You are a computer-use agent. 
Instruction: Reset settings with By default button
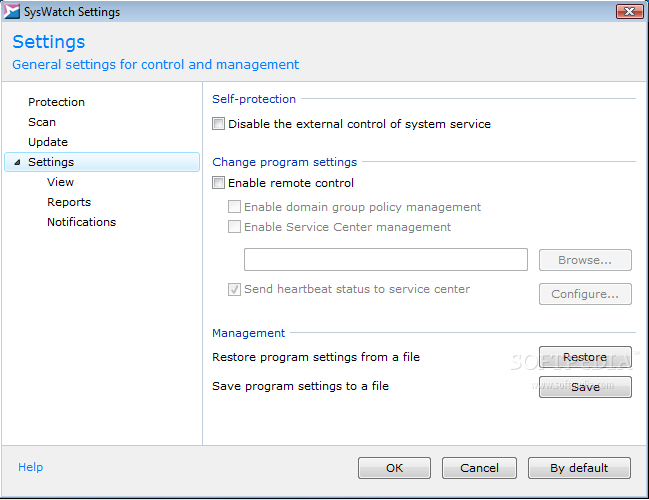pyautogui.click(x=579, y=468)
